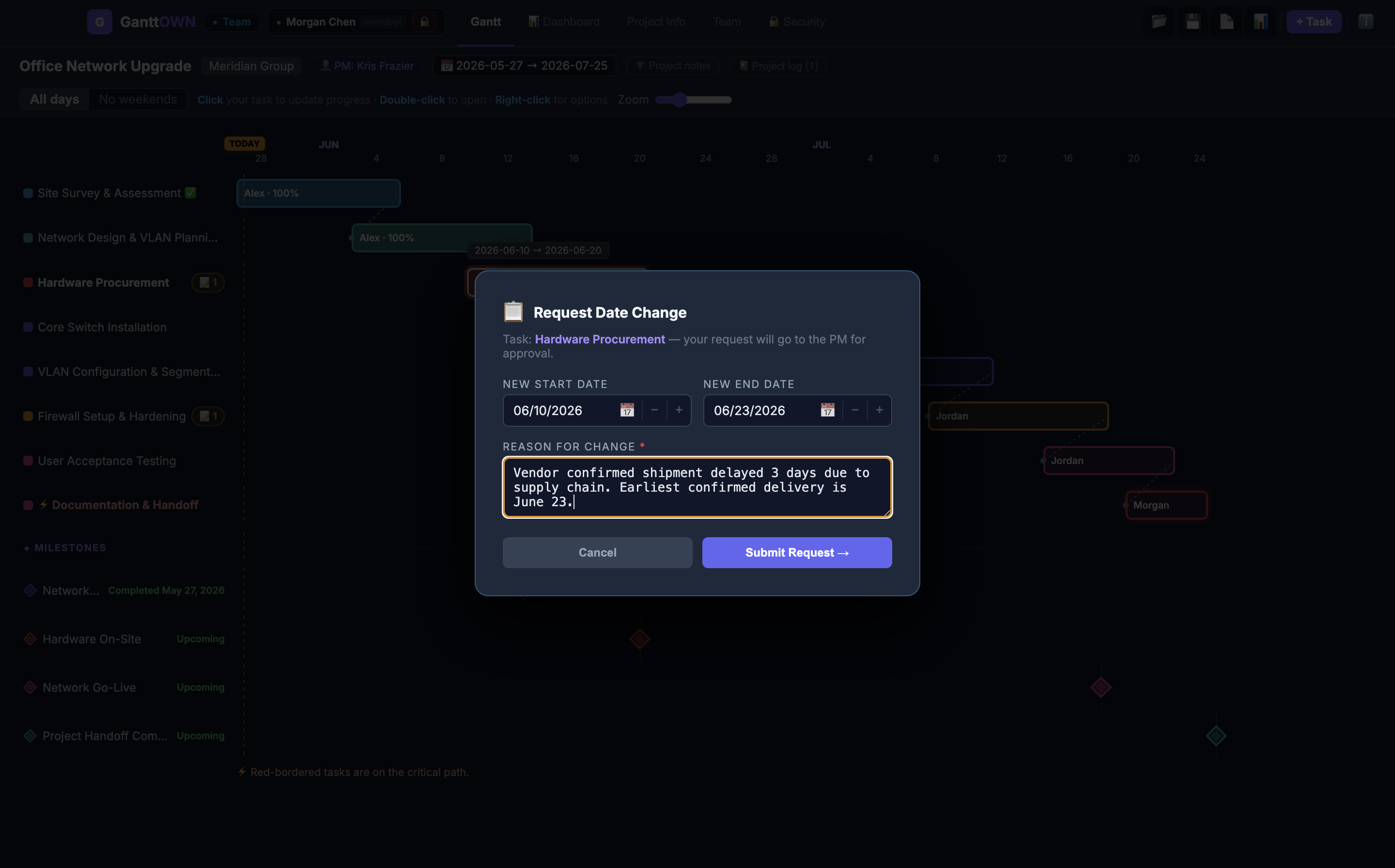Open calendar picker for New End Date
1395x868 pixels.
point(827,410)
